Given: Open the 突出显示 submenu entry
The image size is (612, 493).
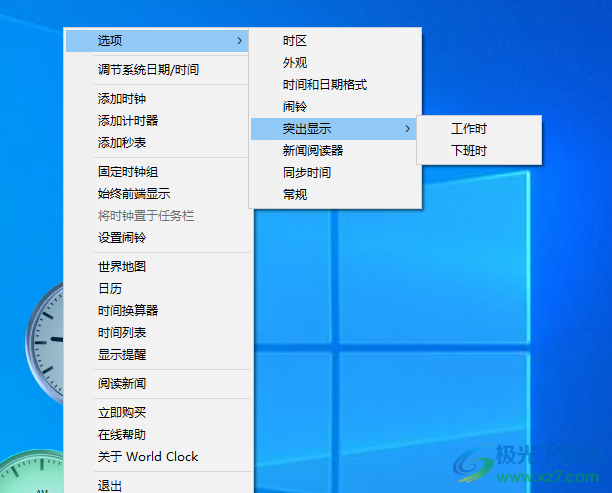Looking at the screenshot, I should tap(334, 128).
